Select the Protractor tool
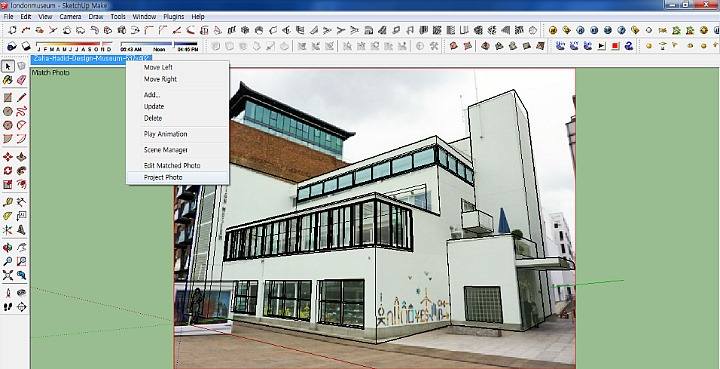 coord(8,216)
